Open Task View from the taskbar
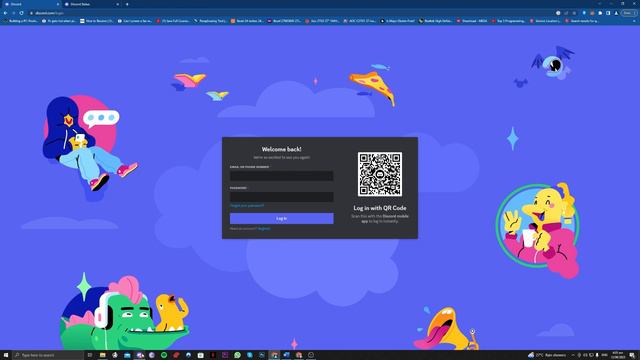The width and height of the screenshot is (640, 360). point(90,355)
